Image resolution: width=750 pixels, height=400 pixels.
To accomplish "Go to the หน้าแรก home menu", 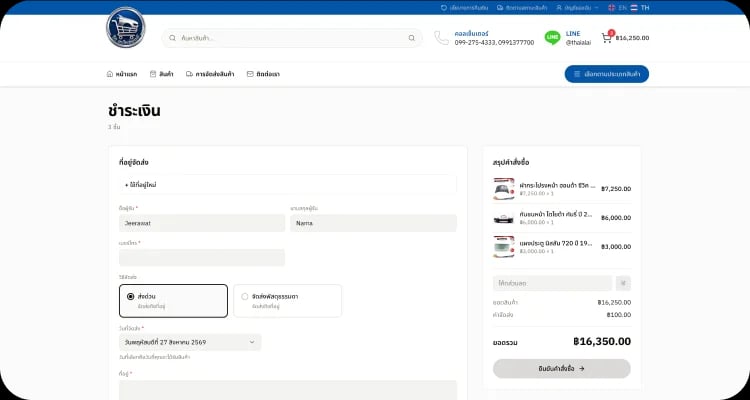I will pos(121,74).
